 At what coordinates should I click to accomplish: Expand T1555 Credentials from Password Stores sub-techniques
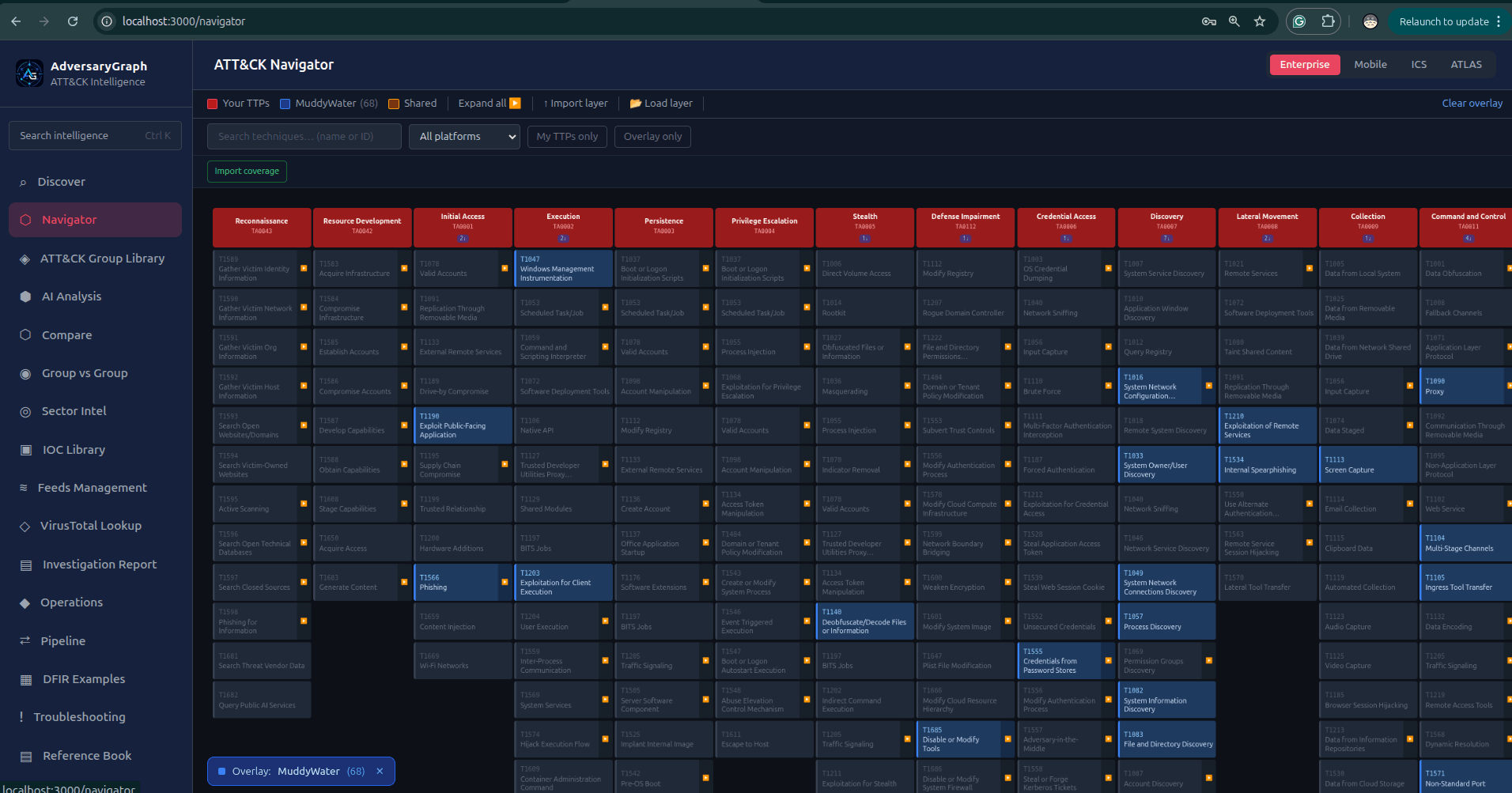coord(1109,661)
